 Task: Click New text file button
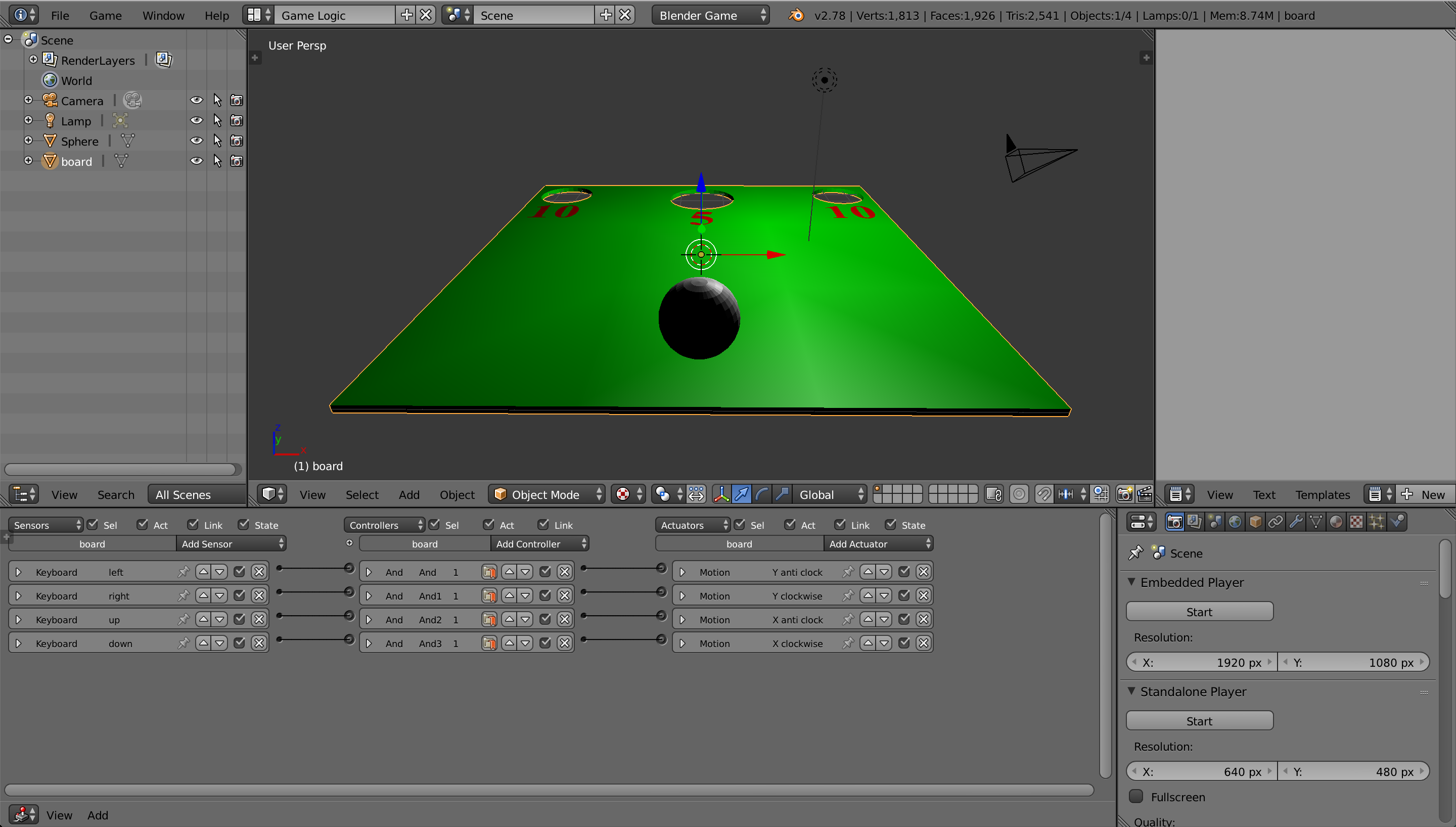point(1424,494)
